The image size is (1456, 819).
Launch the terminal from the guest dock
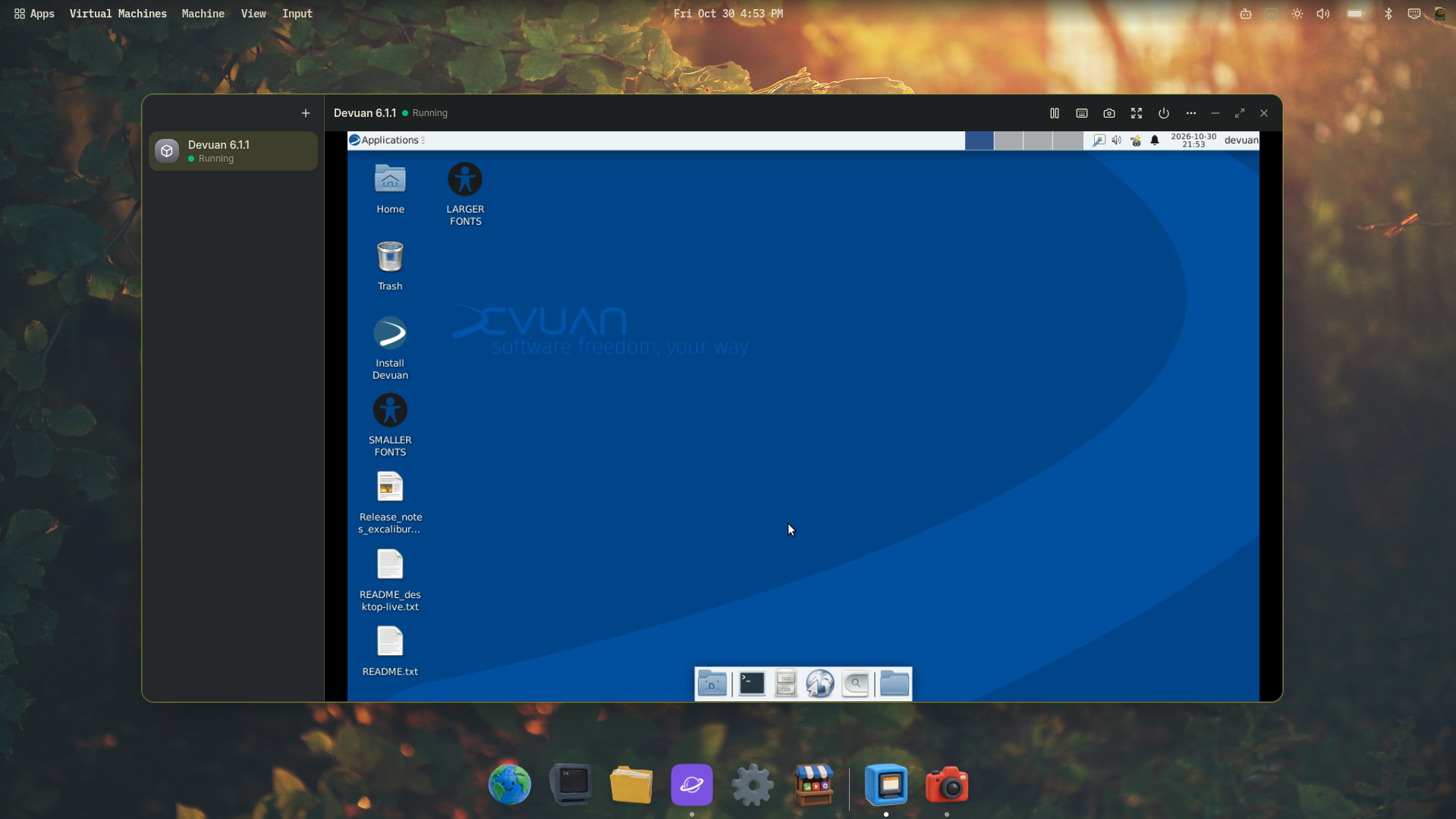752,683
